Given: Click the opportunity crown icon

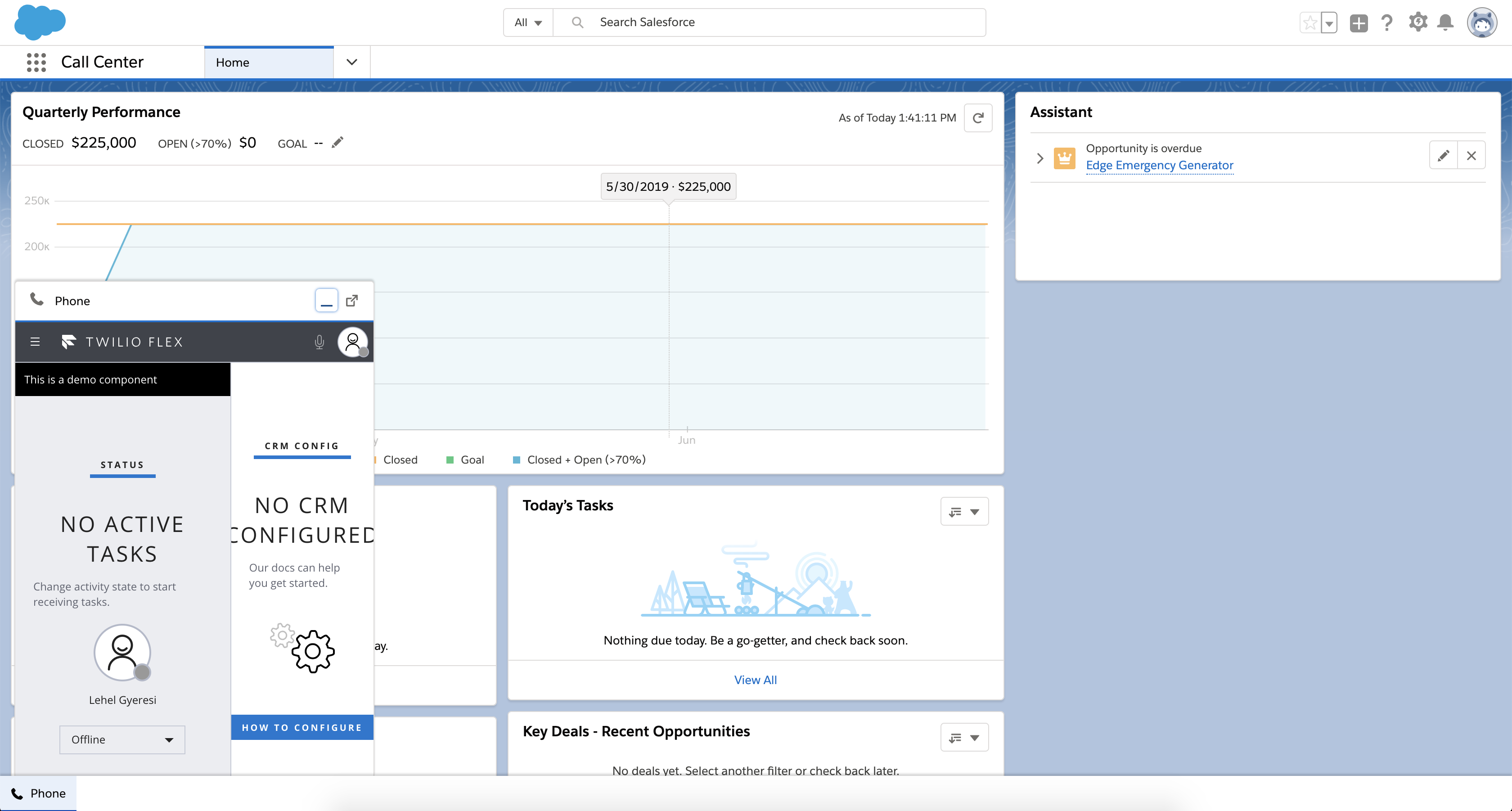Looking at the screenshot, I should 1064,158.
